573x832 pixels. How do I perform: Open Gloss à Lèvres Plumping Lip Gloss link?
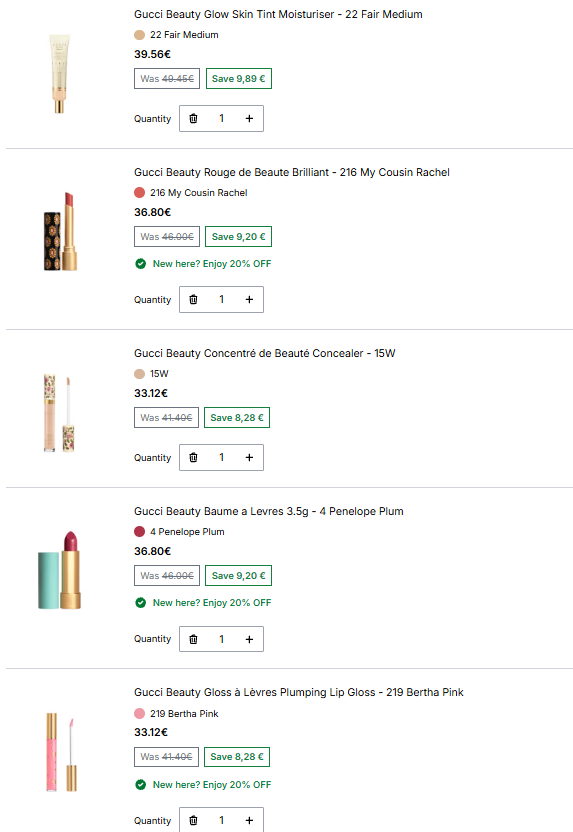coord(299,692)
